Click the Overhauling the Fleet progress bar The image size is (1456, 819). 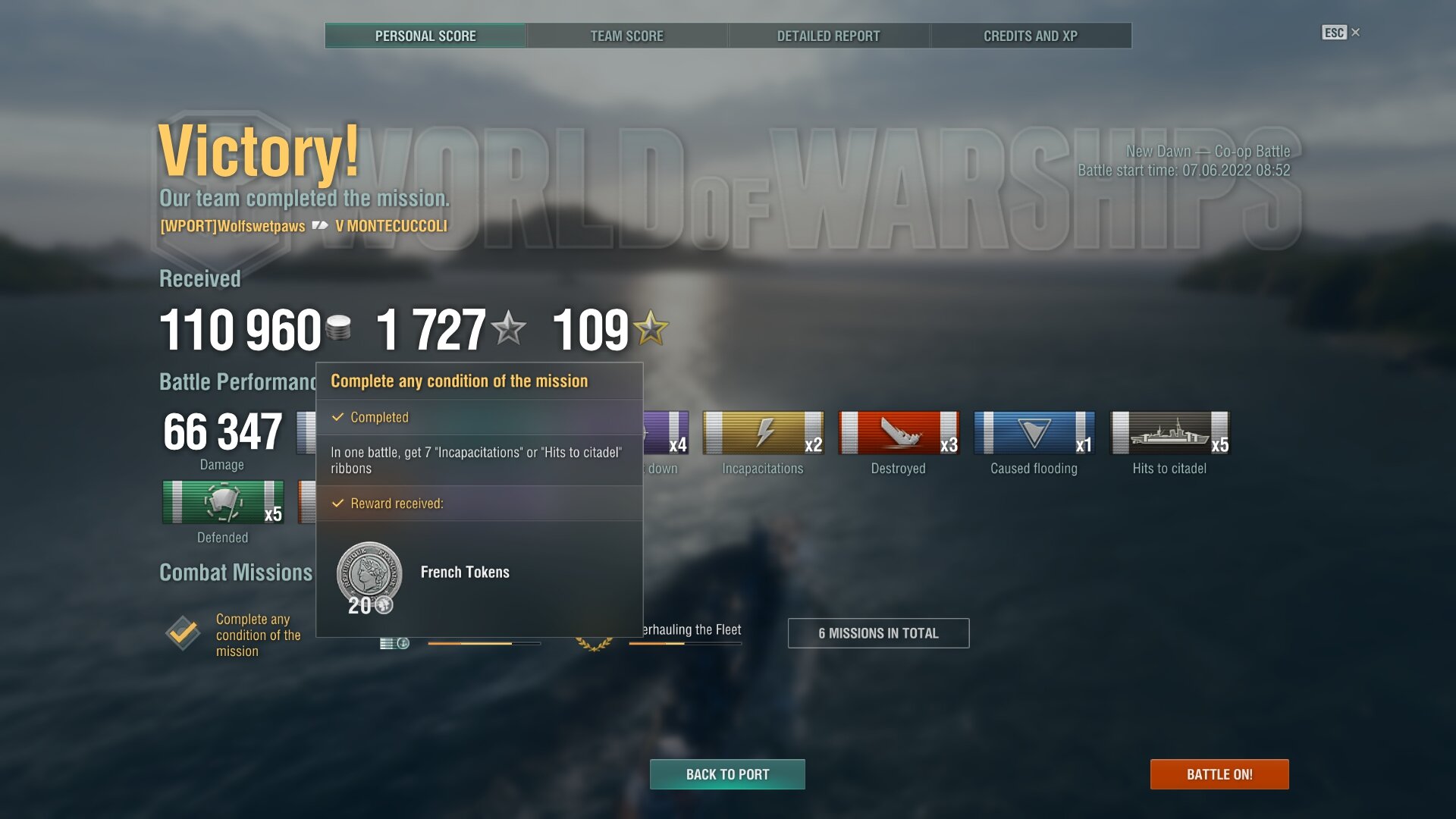[685, 643]
